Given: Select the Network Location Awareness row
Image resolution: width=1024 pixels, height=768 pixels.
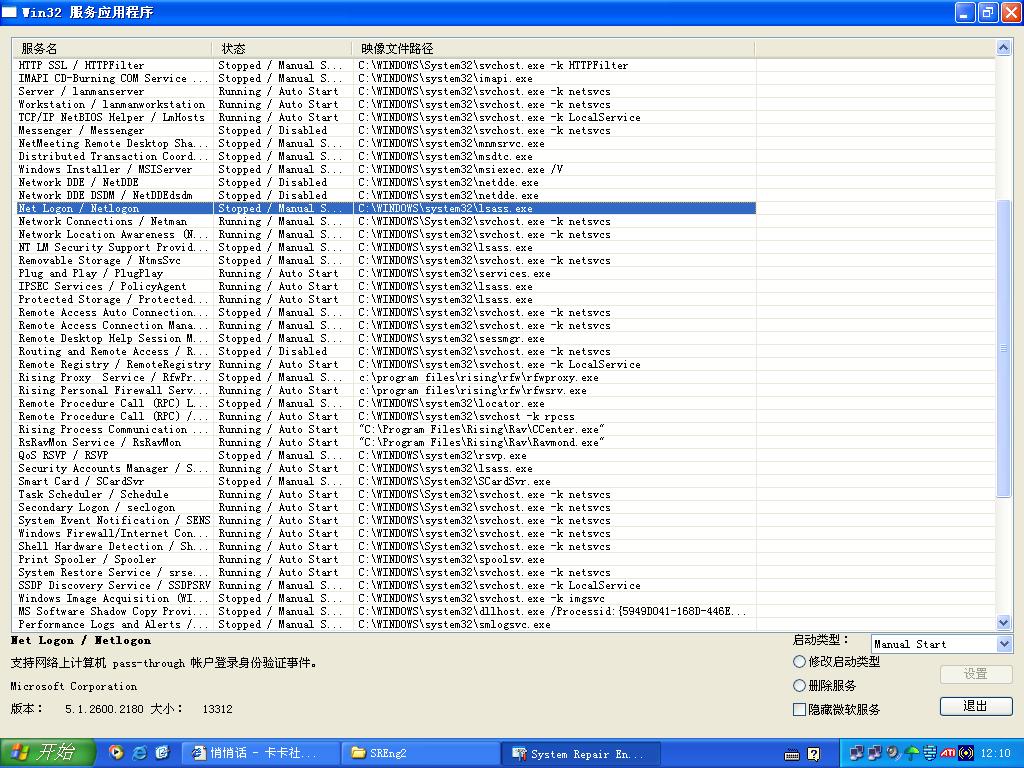Looking at the screenshot, I should (x=385, y=234).
